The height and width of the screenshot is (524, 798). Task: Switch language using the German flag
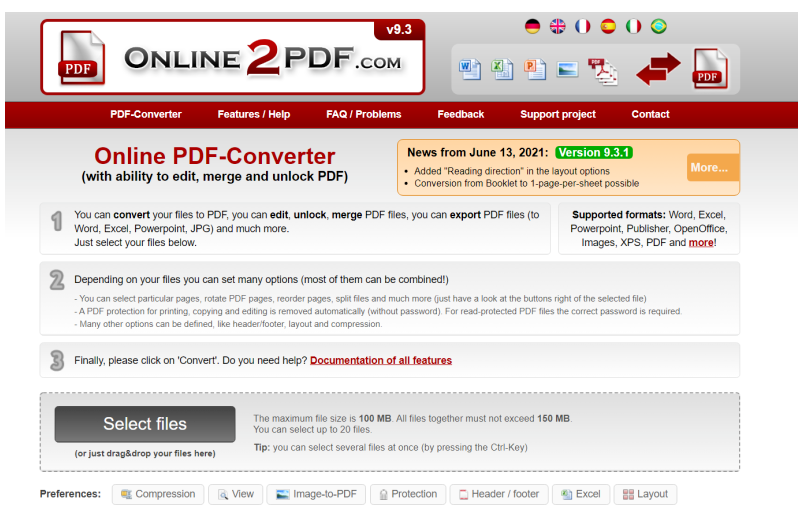pyautogui.click(x=533, y=27)
